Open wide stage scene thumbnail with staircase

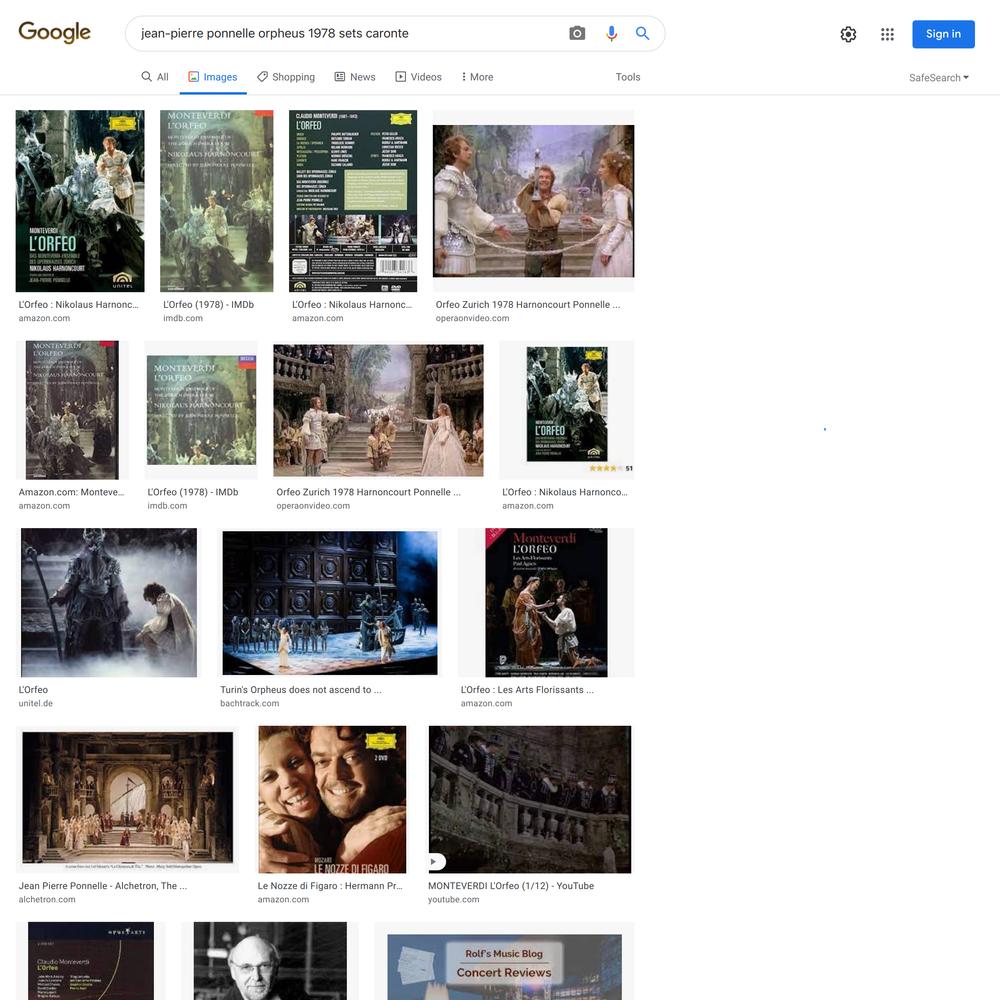pos(378,410)
